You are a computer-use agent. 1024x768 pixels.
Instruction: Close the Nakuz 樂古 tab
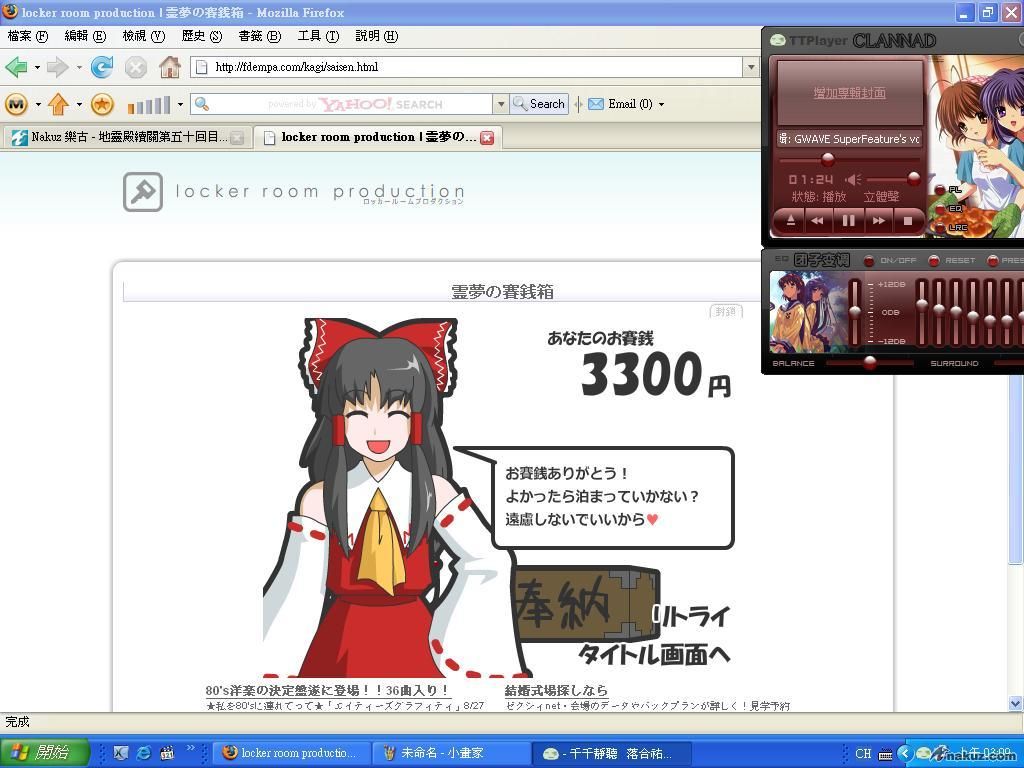coord(237,138)
